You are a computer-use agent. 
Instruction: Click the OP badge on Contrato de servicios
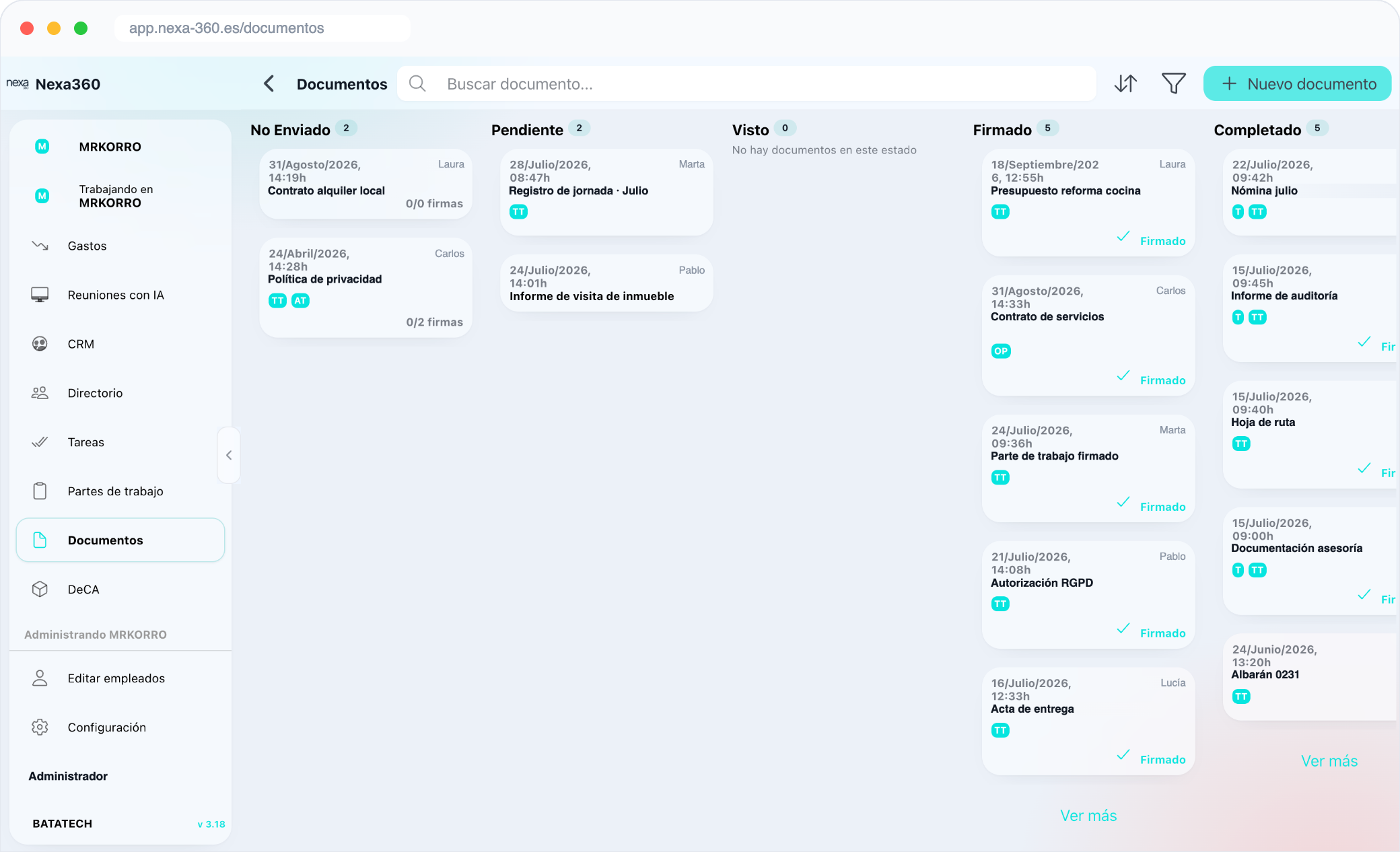(1001, 351)
